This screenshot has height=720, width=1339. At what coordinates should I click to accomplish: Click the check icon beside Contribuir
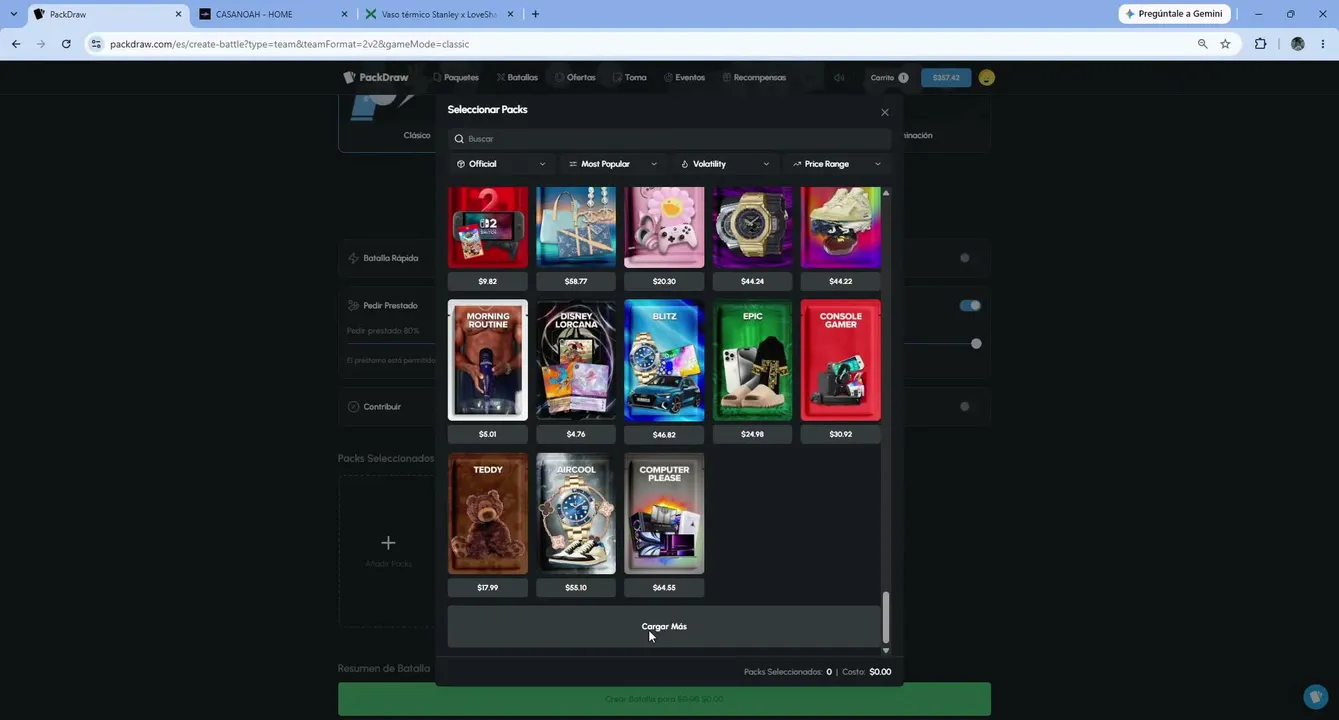(x=353, y=407)
